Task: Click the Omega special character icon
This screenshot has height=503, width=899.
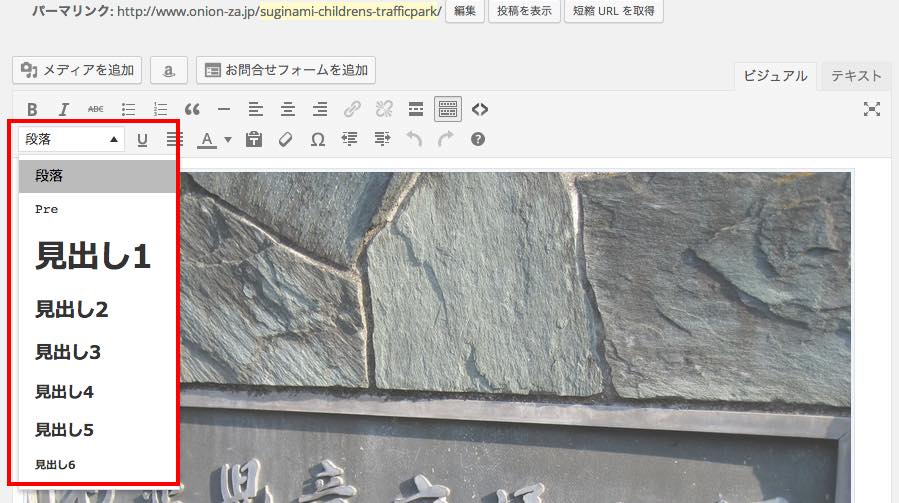Action: (318, 139)
